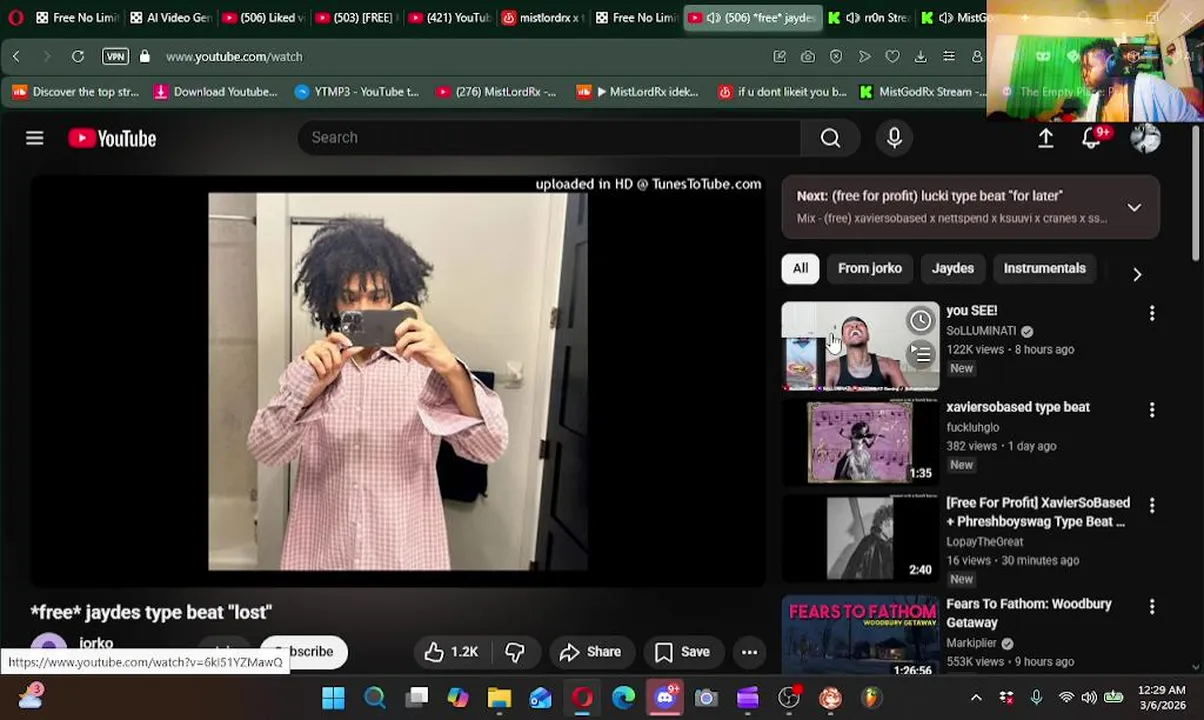Image resolution: width=1204 pixels, height=720 pixels.
Task: Open the YouTube notifications bell
Action: click(x=1092, y=138)
